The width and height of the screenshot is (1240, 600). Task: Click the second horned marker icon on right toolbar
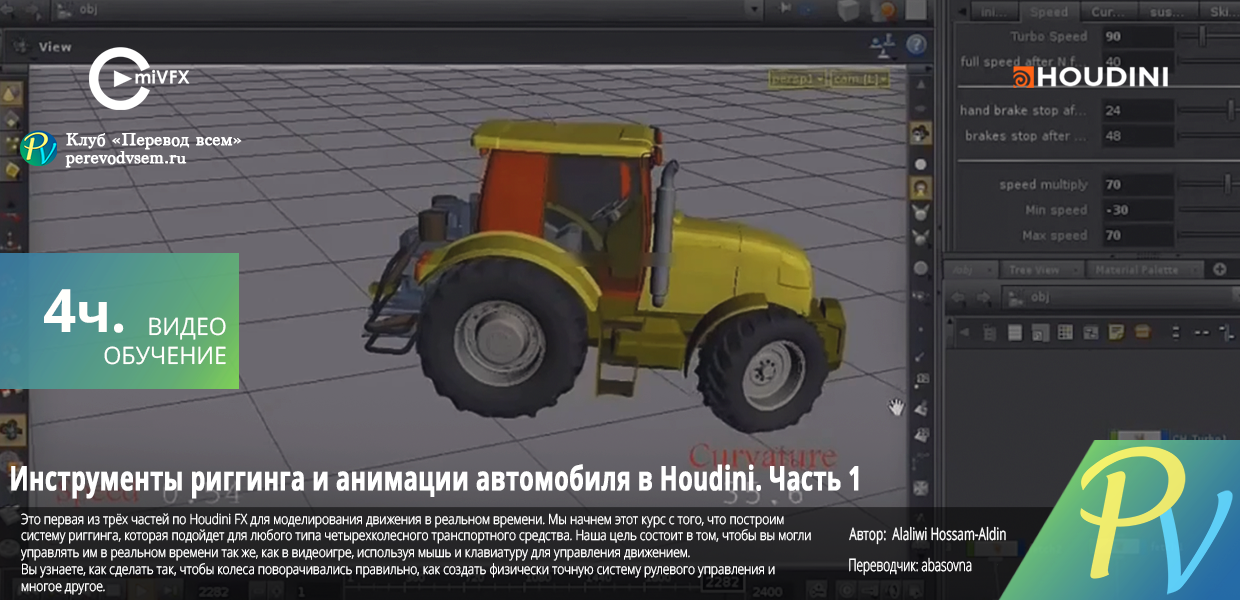pos(921,238)
